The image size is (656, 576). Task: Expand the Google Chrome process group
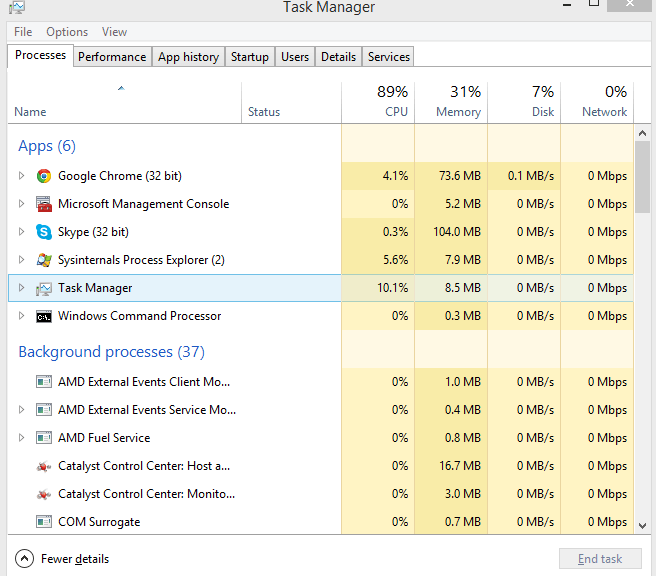point(21,176)
